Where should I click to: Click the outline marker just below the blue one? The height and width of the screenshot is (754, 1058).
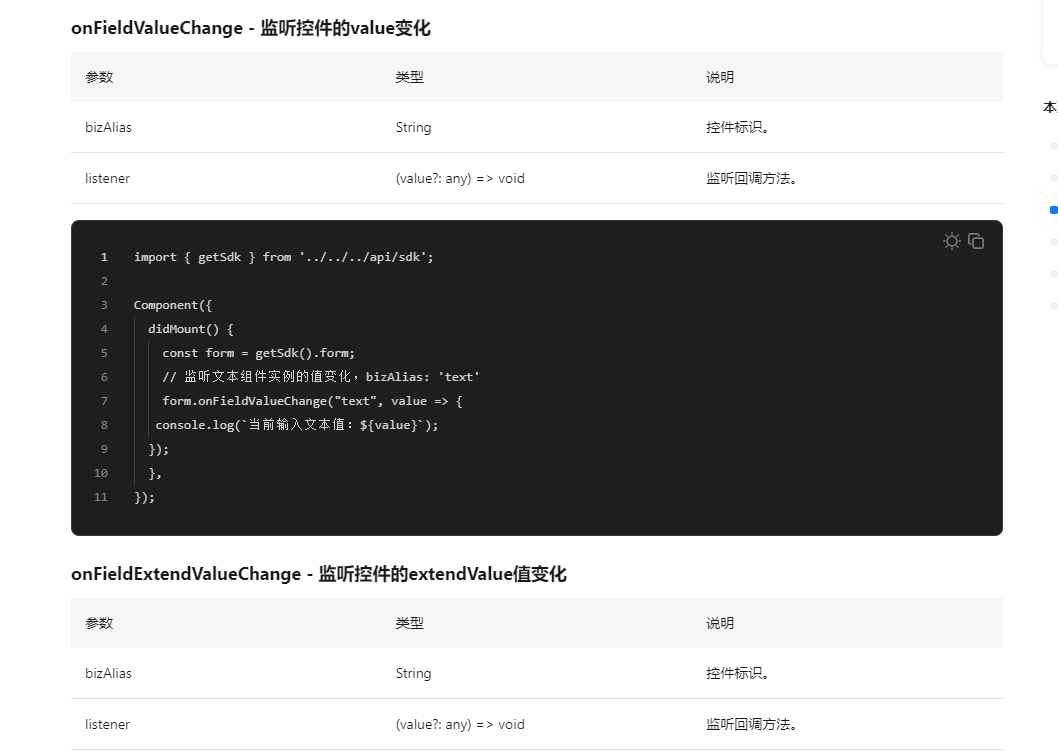click(x=1053, y=242)
